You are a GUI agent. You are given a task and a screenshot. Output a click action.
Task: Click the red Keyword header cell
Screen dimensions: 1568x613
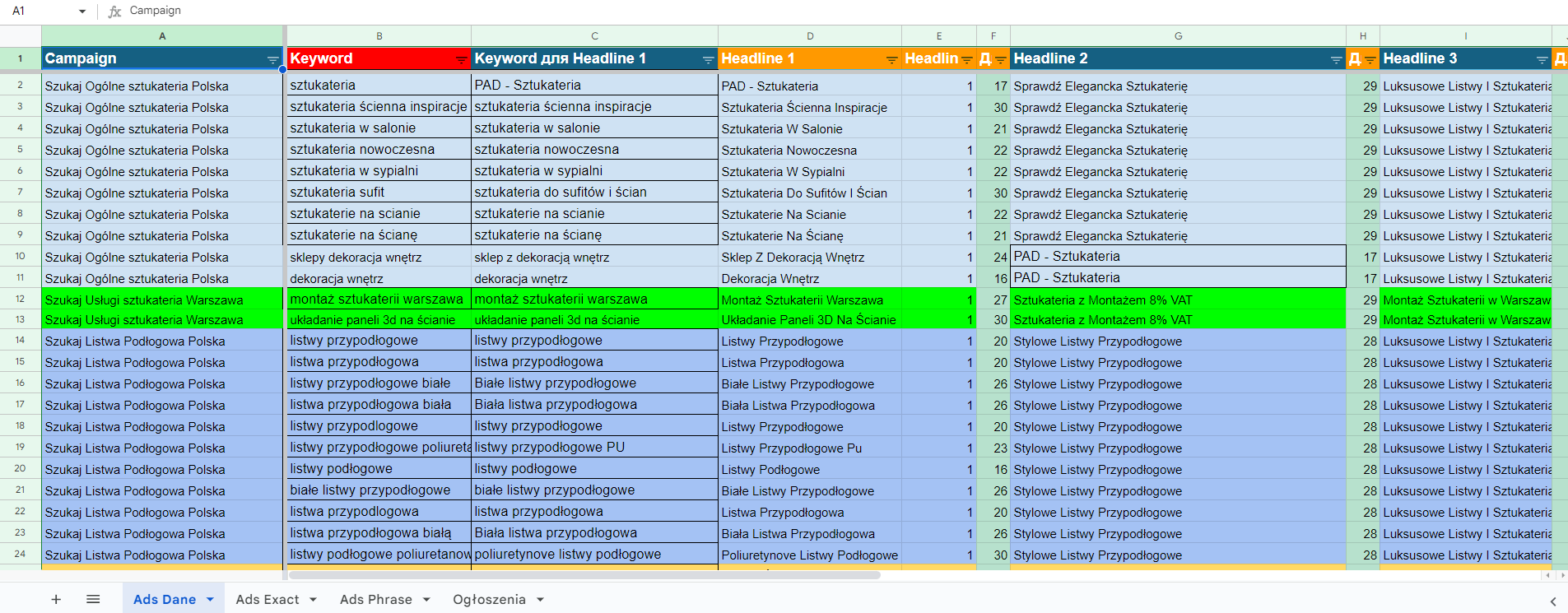click(379, 58)
